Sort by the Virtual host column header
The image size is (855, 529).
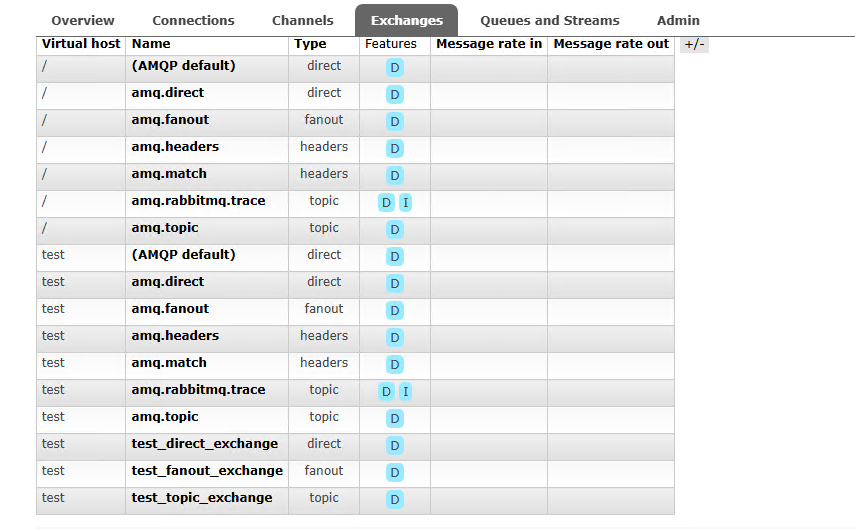(x=81, y=44)
